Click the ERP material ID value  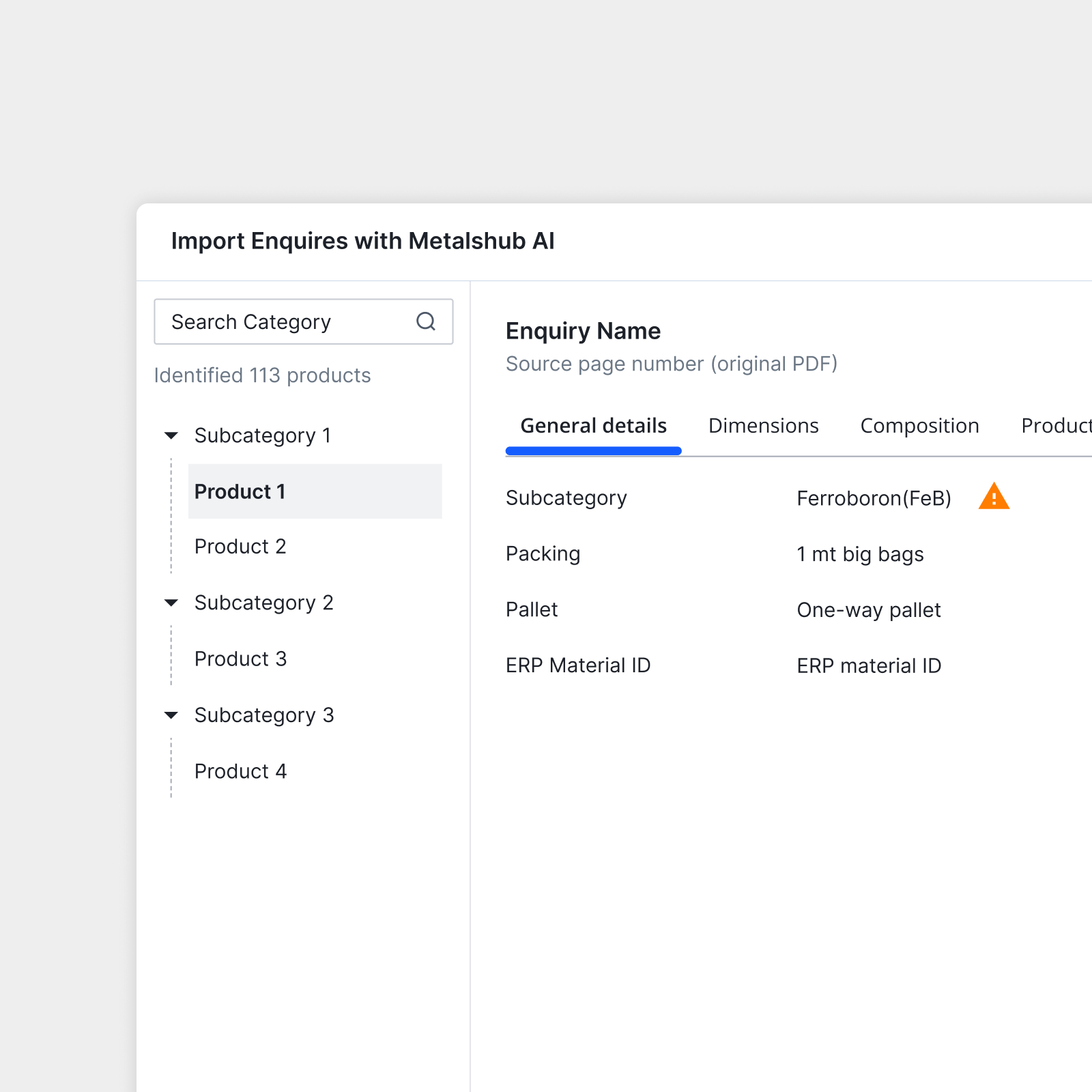coord(868,665)
